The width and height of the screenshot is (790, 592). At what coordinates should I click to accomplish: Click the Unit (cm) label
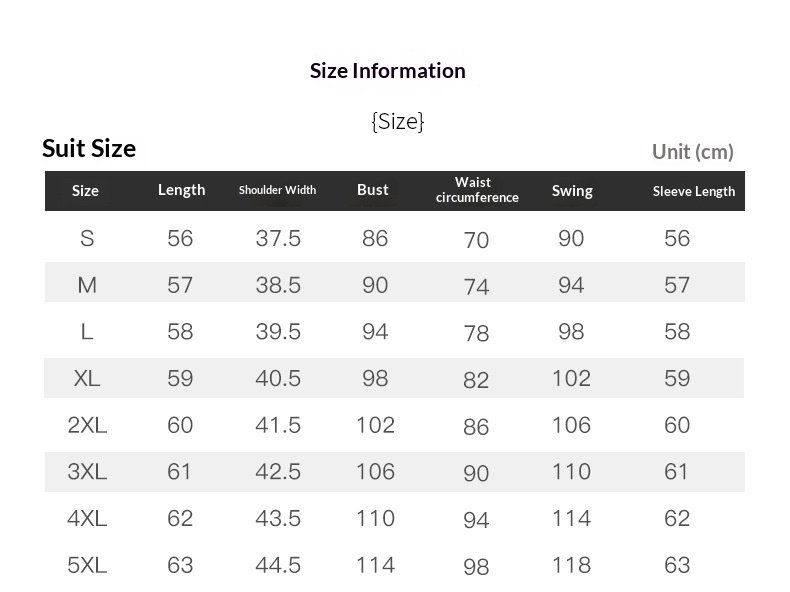coord(692,152)
